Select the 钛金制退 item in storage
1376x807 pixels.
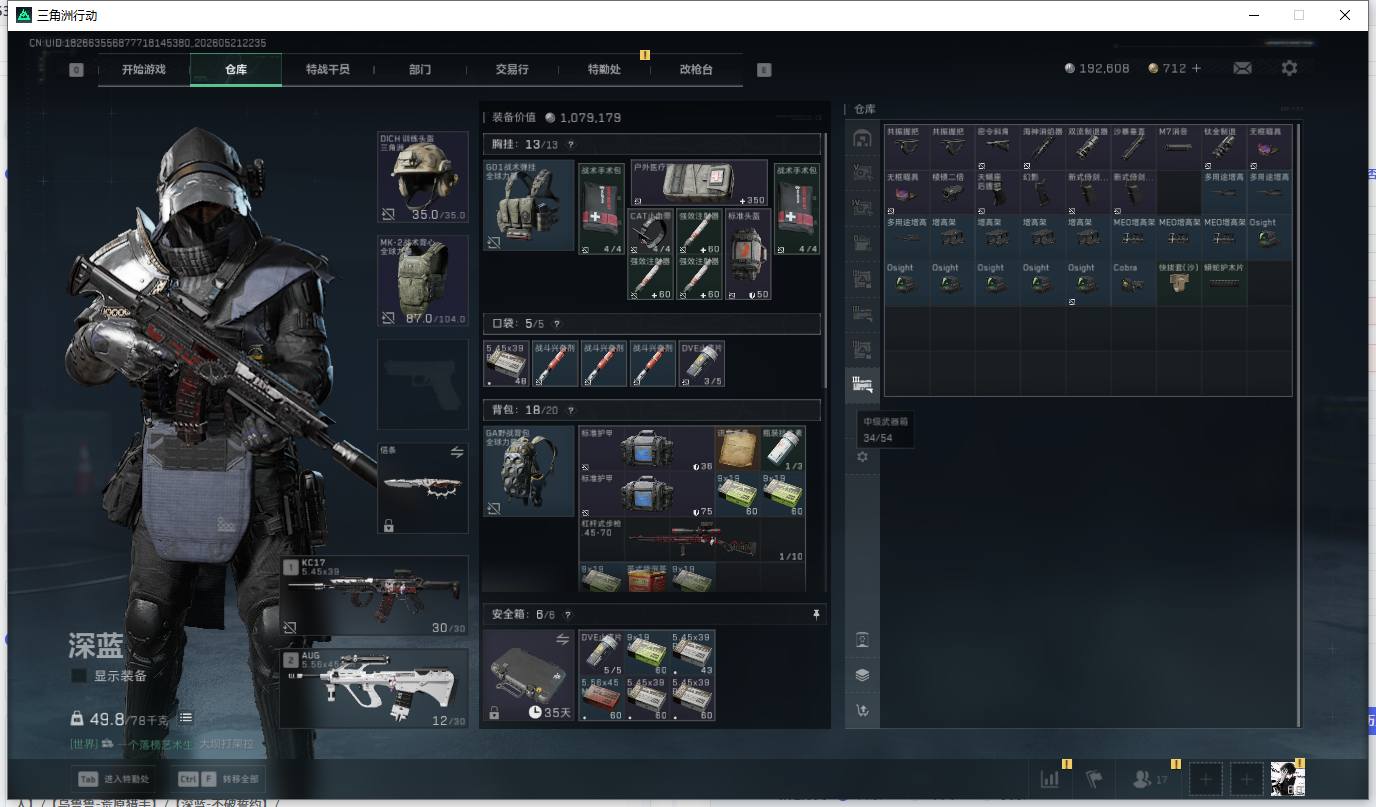click(x=1223, y=146)
